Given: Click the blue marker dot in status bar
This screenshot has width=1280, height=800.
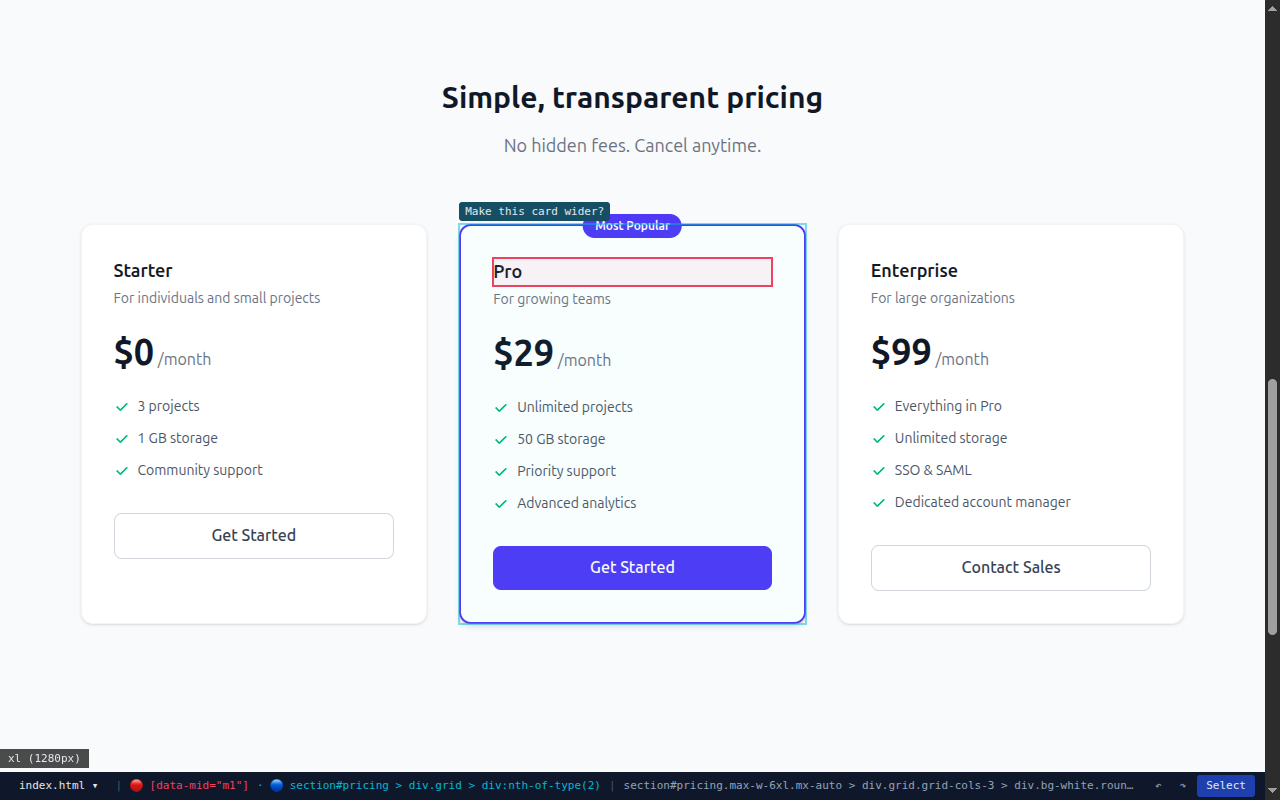Looking at the screenshot, I should pos(277,786).
